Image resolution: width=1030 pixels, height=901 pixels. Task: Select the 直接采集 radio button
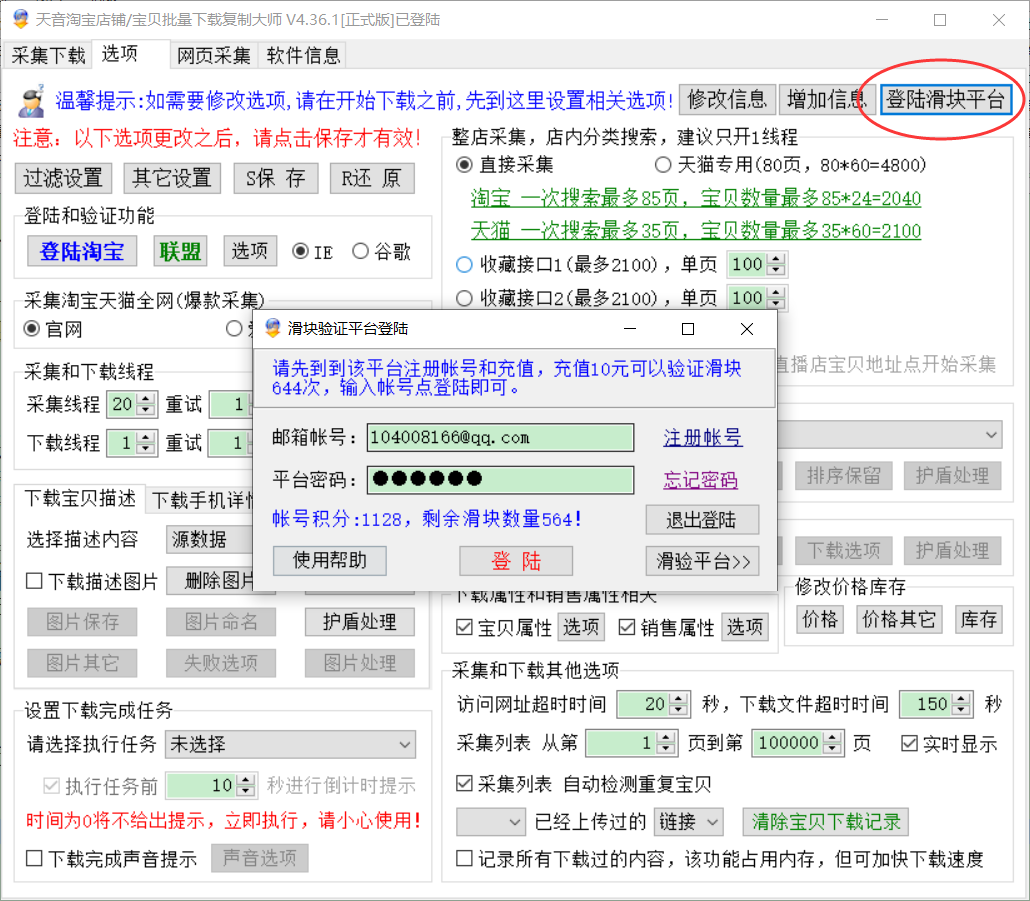pyautogui.click(x=464, y=164)
